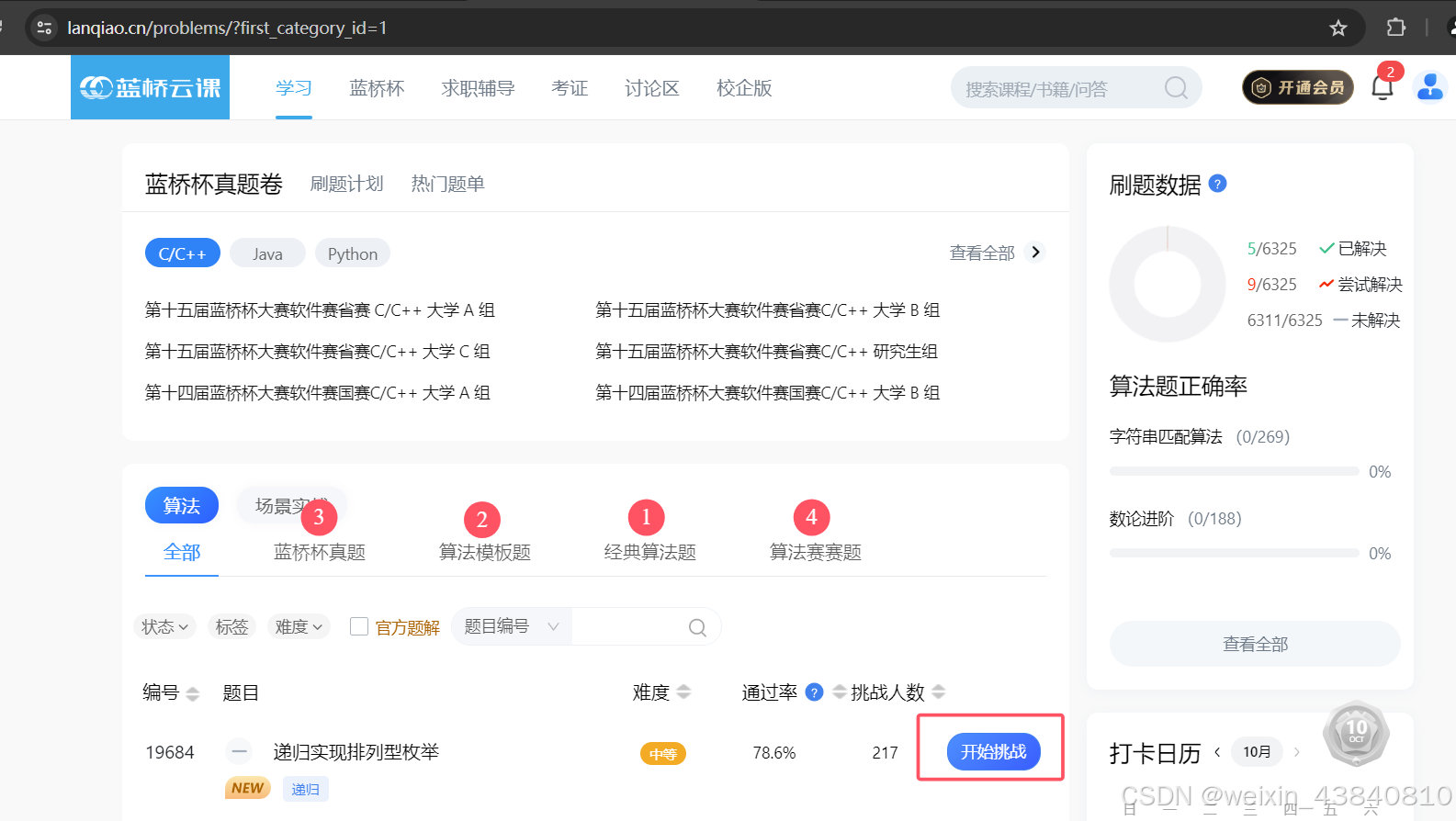1456x821 pixels.
Task: Open 第十四届蓝桥杯大赛软件赛国赛C/C++ 大学 A 组
Action: click(x=318, y=393)
